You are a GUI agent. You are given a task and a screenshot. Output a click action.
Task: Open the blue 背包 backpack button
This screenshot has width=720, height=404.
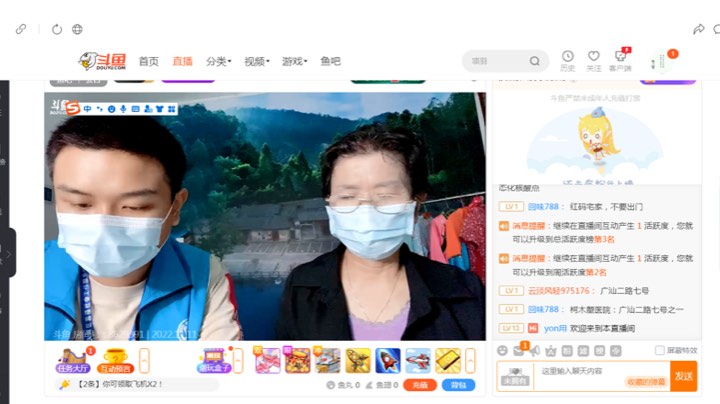click(x=458, y=385)
